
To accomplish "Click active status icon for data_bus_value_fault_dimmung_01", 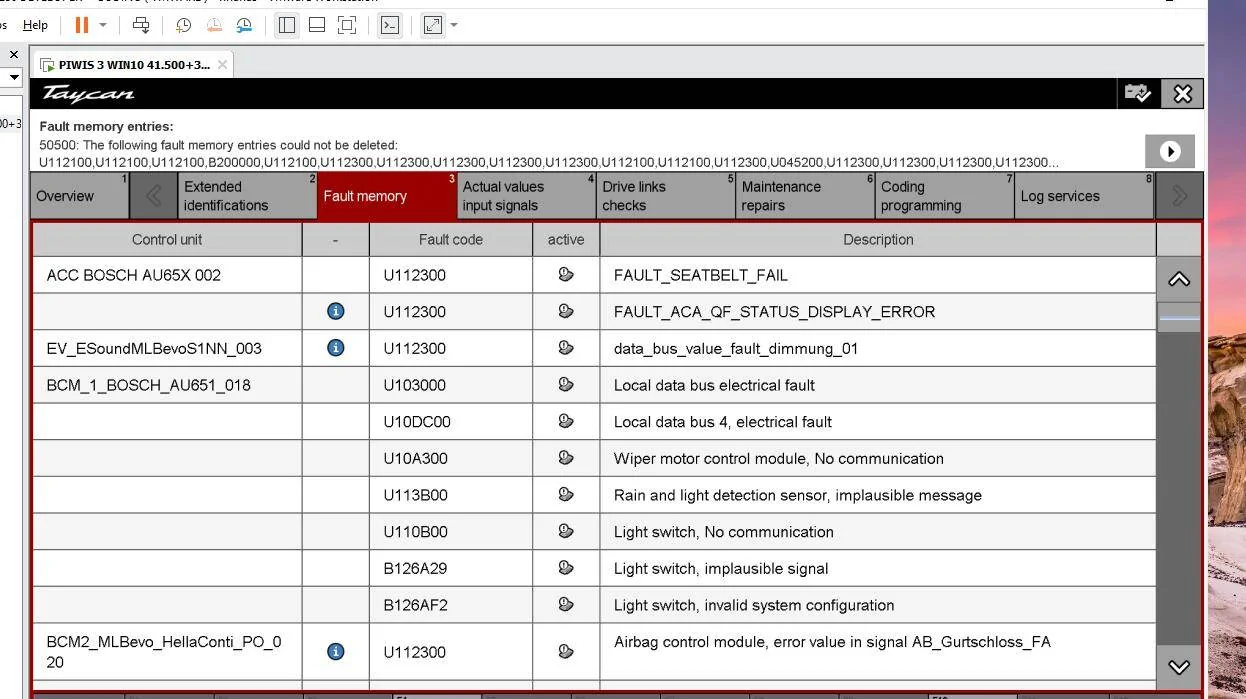I will tap(566, 348).
